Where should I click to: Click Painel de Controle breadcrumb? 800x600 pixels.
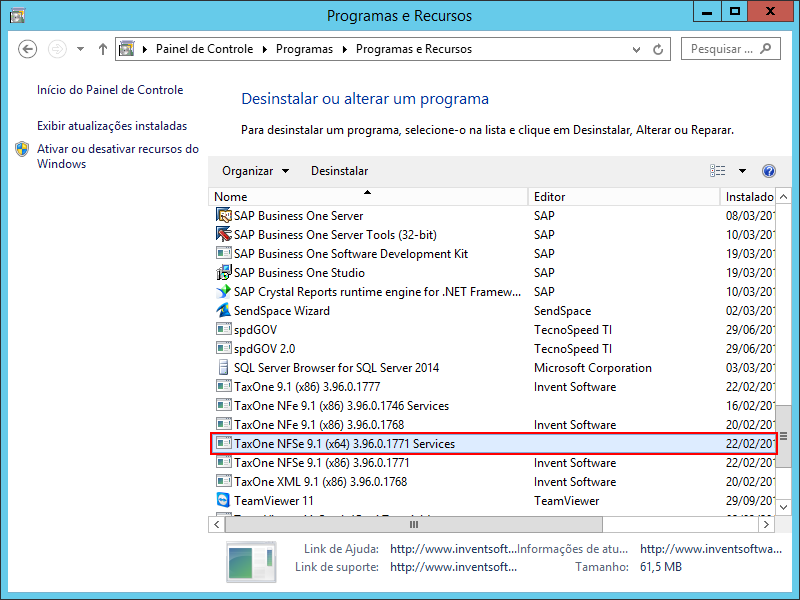click(204, 49)
